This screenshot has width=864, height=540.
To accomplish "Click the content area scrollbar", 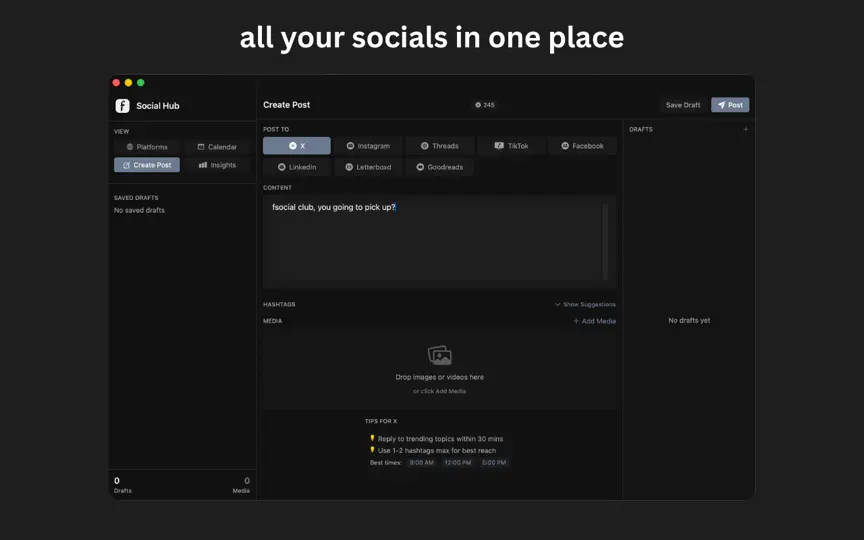I will pyautogui.click(x=605, y=242).
